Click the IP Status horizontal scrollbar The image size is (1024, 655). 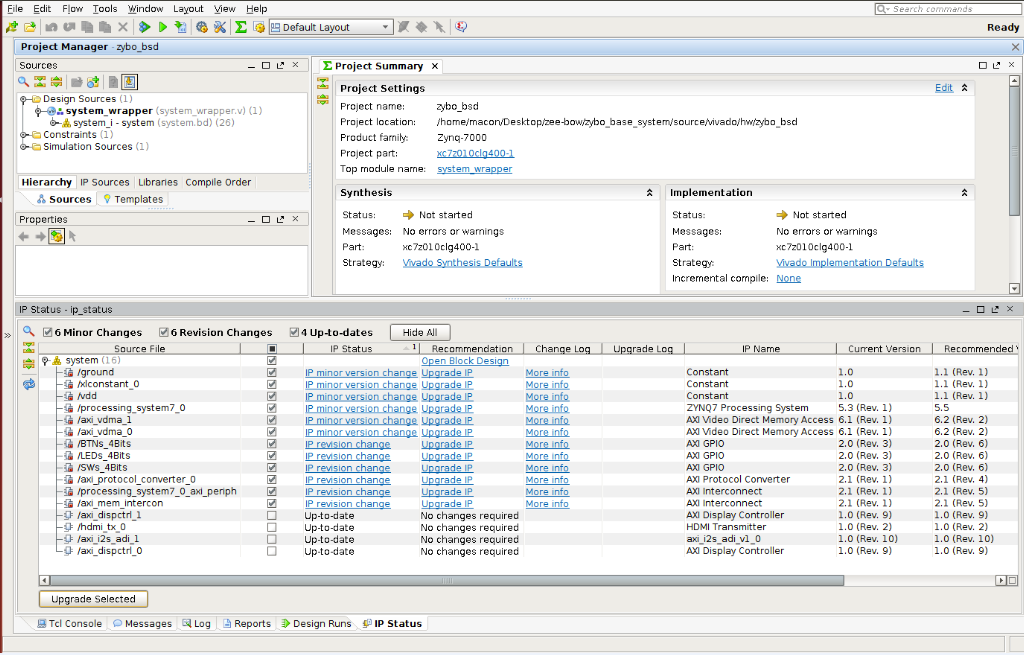pos(447,580)
